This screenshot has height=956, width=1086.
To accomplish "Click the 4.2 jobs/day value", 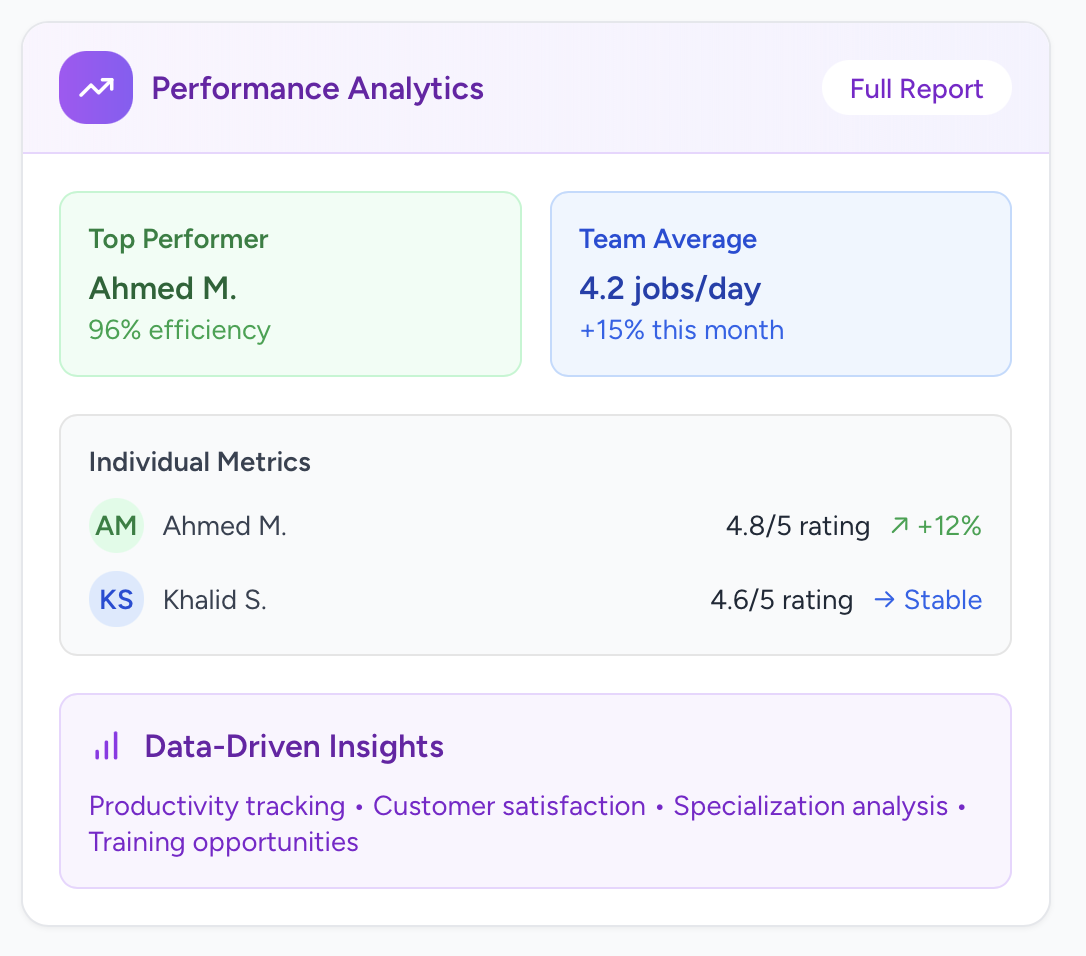I will point(670,288).
